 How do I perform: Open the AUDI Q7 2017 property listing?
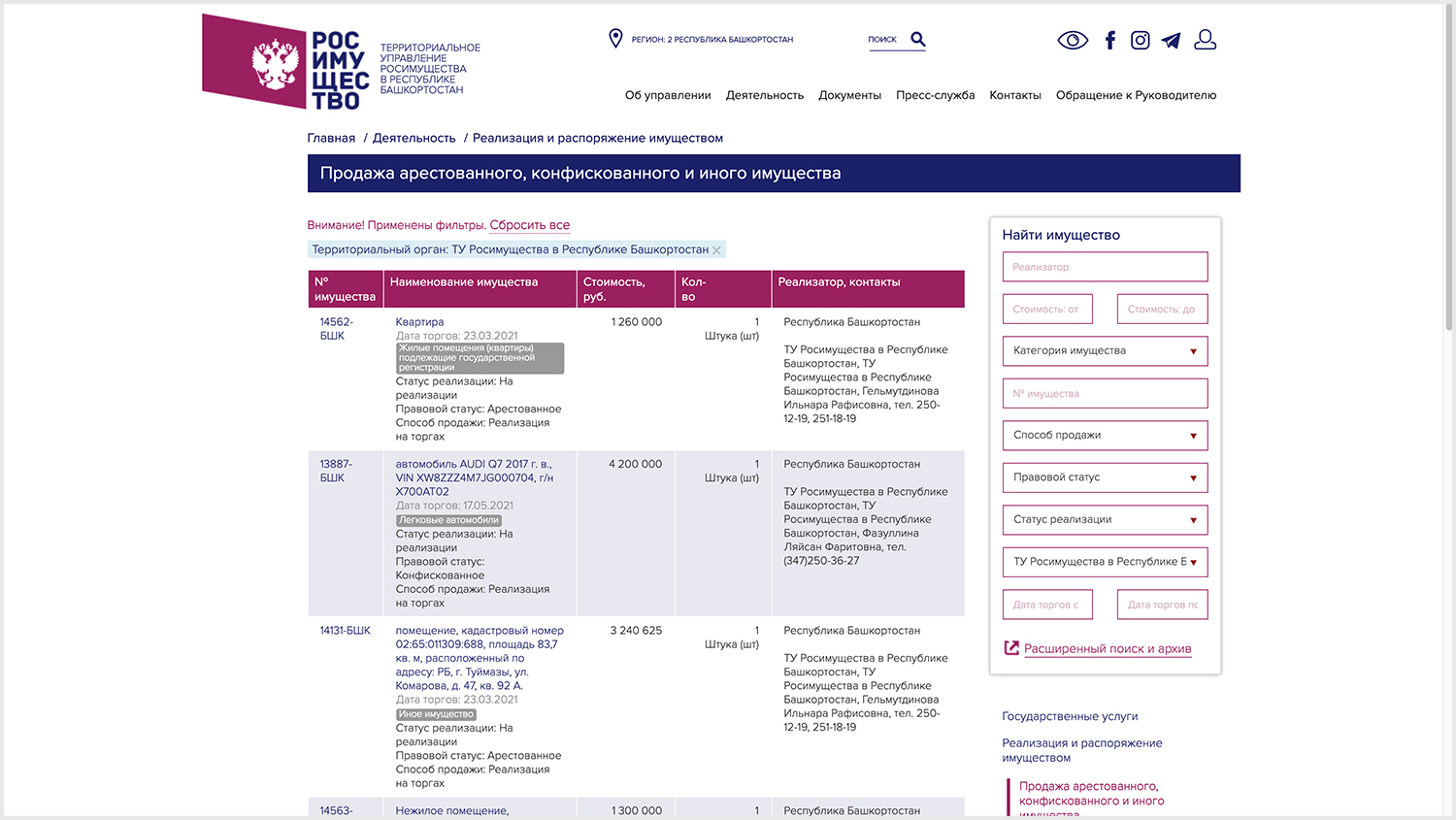[475, 477]
